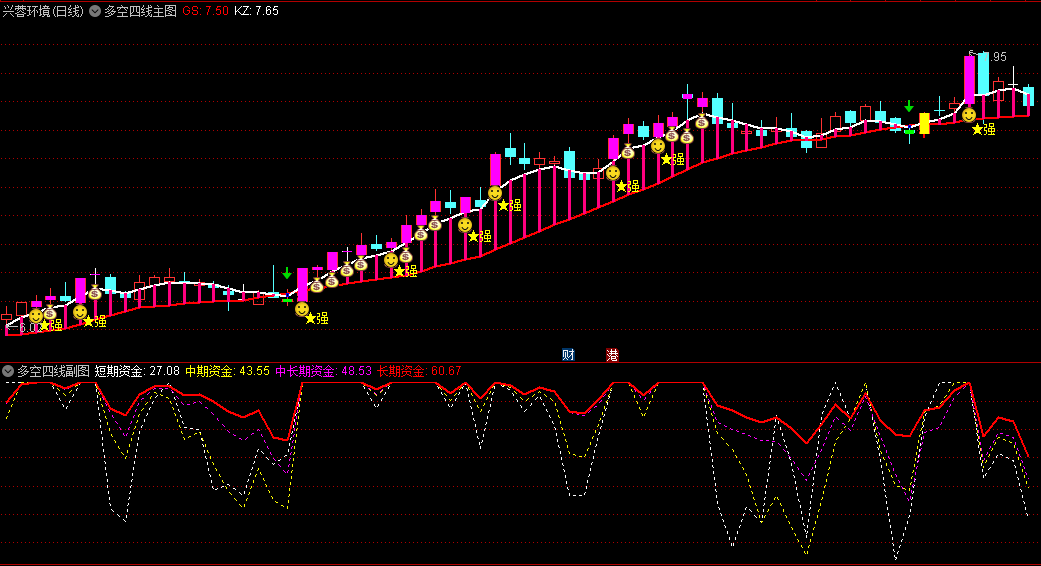Click the 7.95 high price label
Screen dimensions: 1041x566
(993, 57)
